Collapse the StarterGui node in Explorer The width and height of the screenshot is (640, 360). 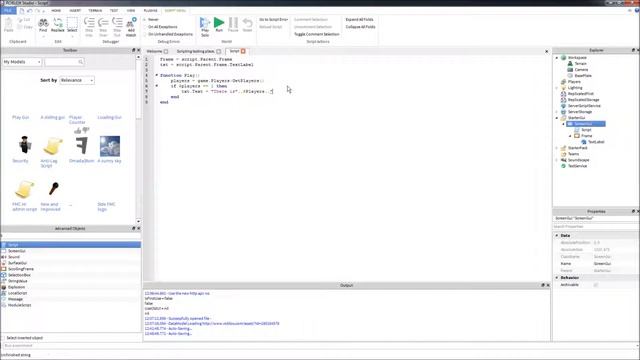[557, 118]
